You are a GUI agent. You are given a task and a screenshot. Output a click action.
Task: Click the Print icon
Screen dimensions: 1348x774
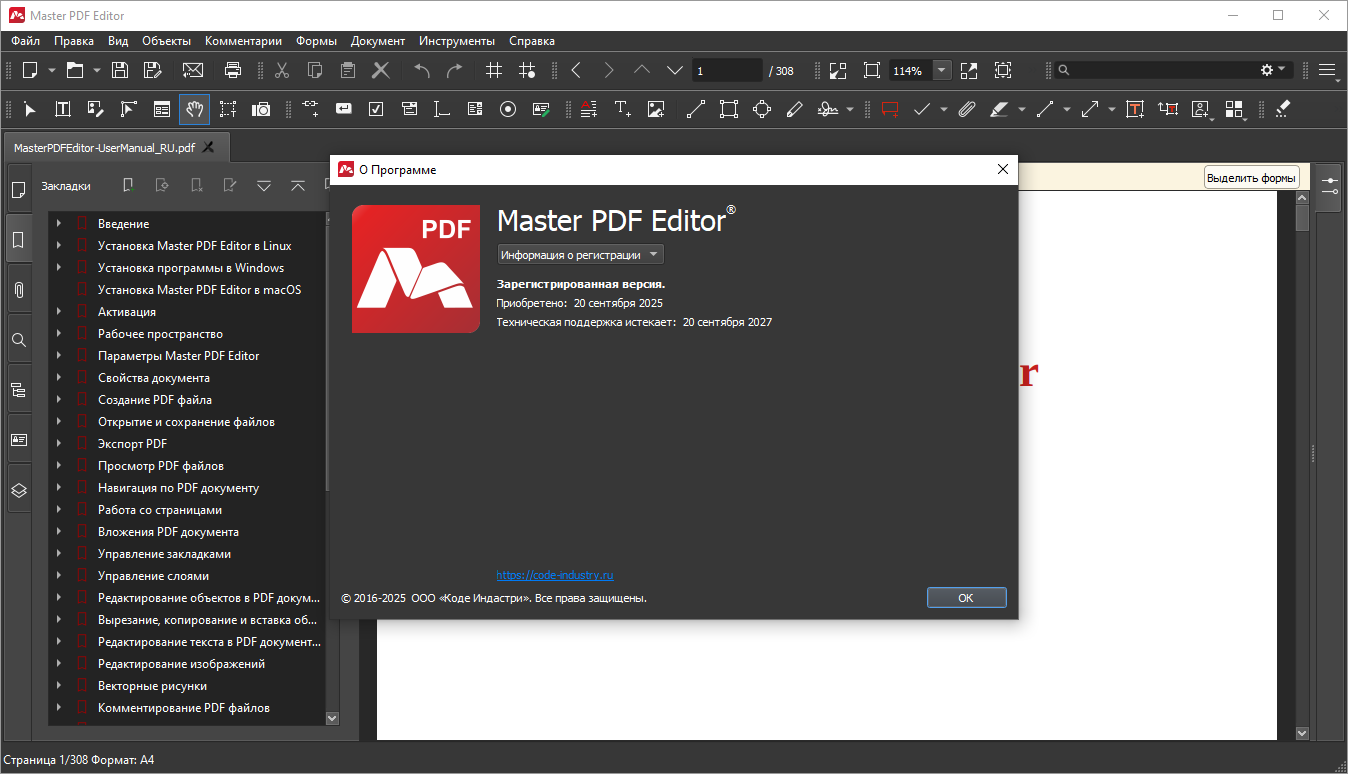point(233,70)
